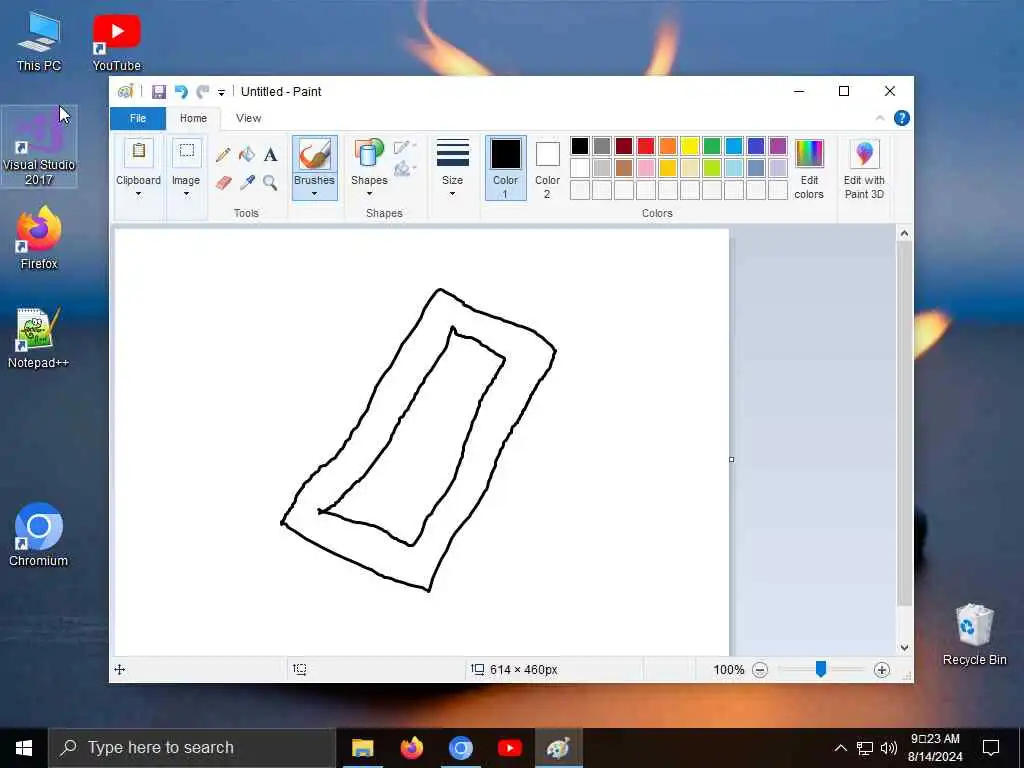This screenshot has width=1024, height=768.
Task: Select the Color picker eyedropper tool
Action: pyautogui.click(x=247, y=183)
